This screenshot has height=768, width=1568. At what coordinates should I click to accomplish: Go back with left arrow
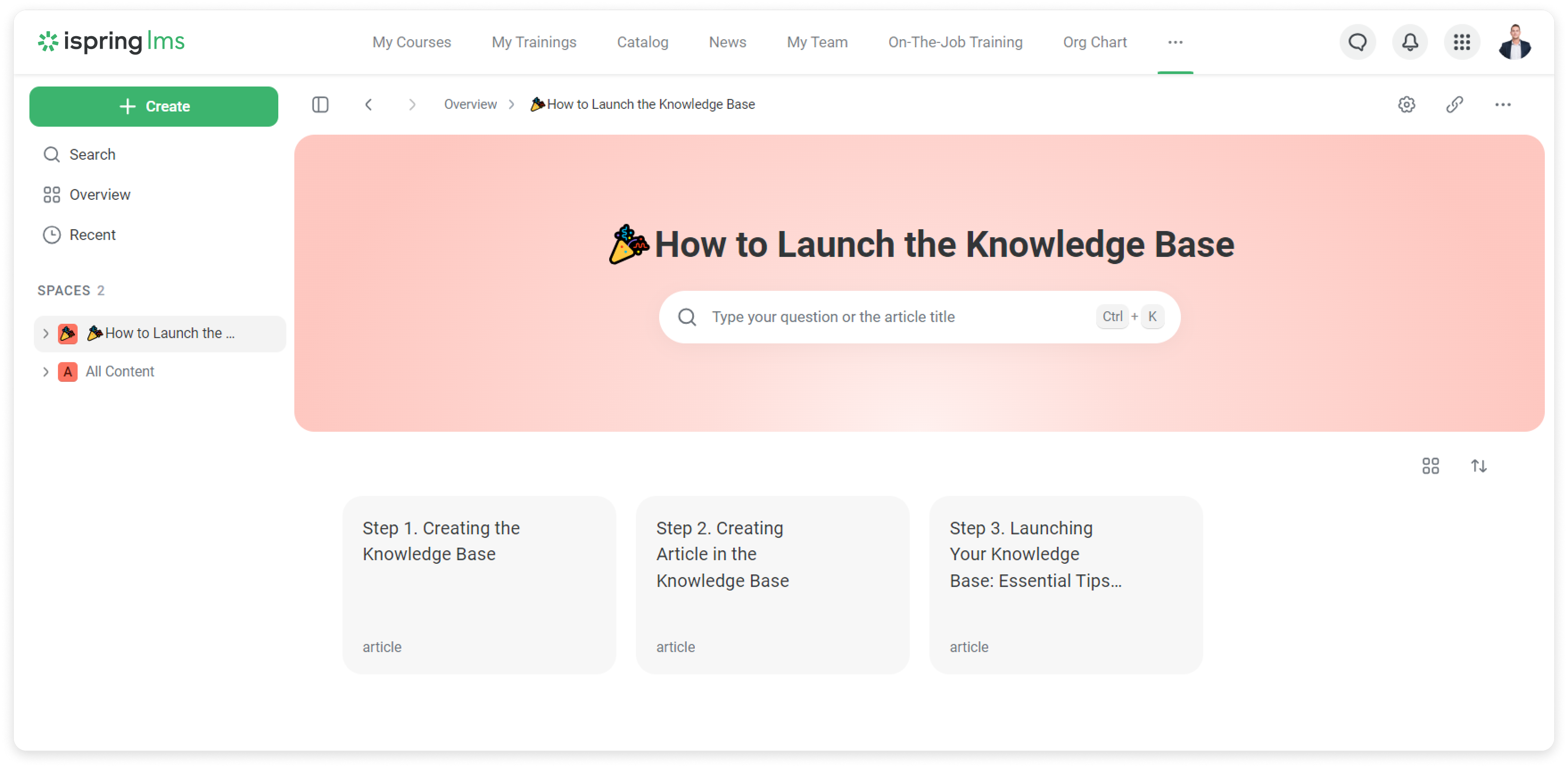pyautogui.click(x=368, y=105)
